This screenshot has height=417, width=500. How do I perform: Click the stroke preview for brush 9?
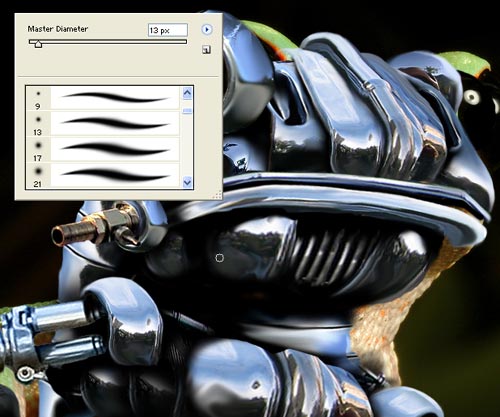[x=115, y=98]
